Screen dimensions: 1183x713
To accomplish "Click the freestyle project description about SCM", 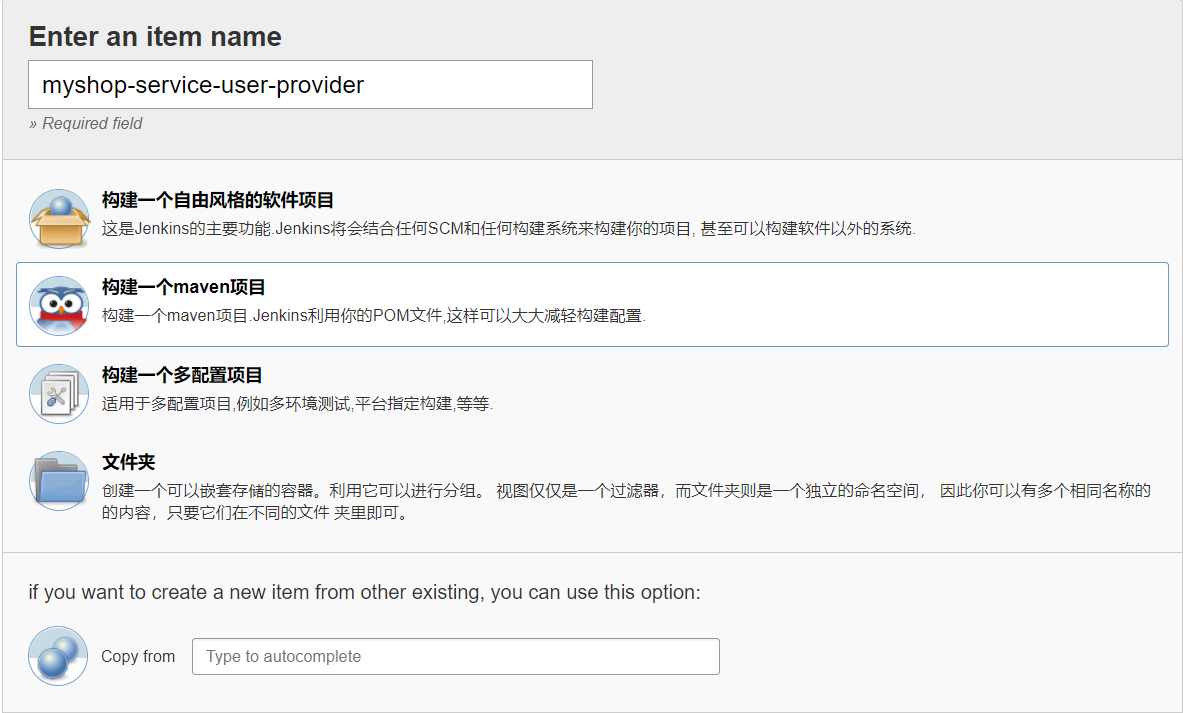I will point(508,228).
